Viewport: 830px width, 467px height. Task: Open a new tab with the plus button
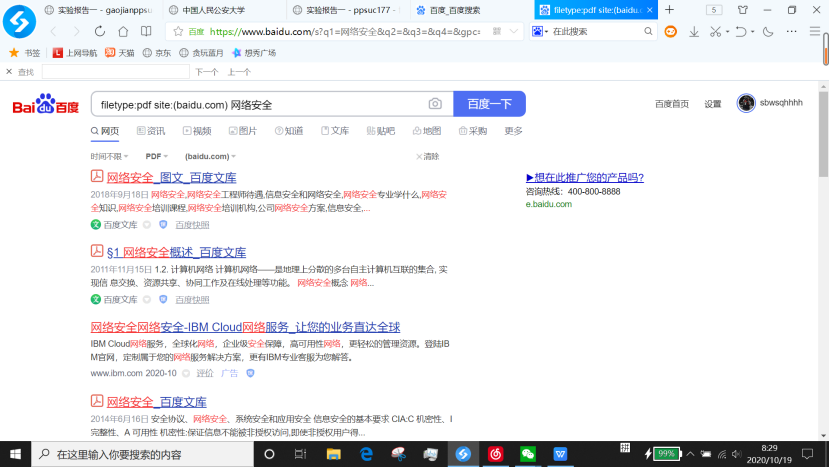click(x=669, y=10)
